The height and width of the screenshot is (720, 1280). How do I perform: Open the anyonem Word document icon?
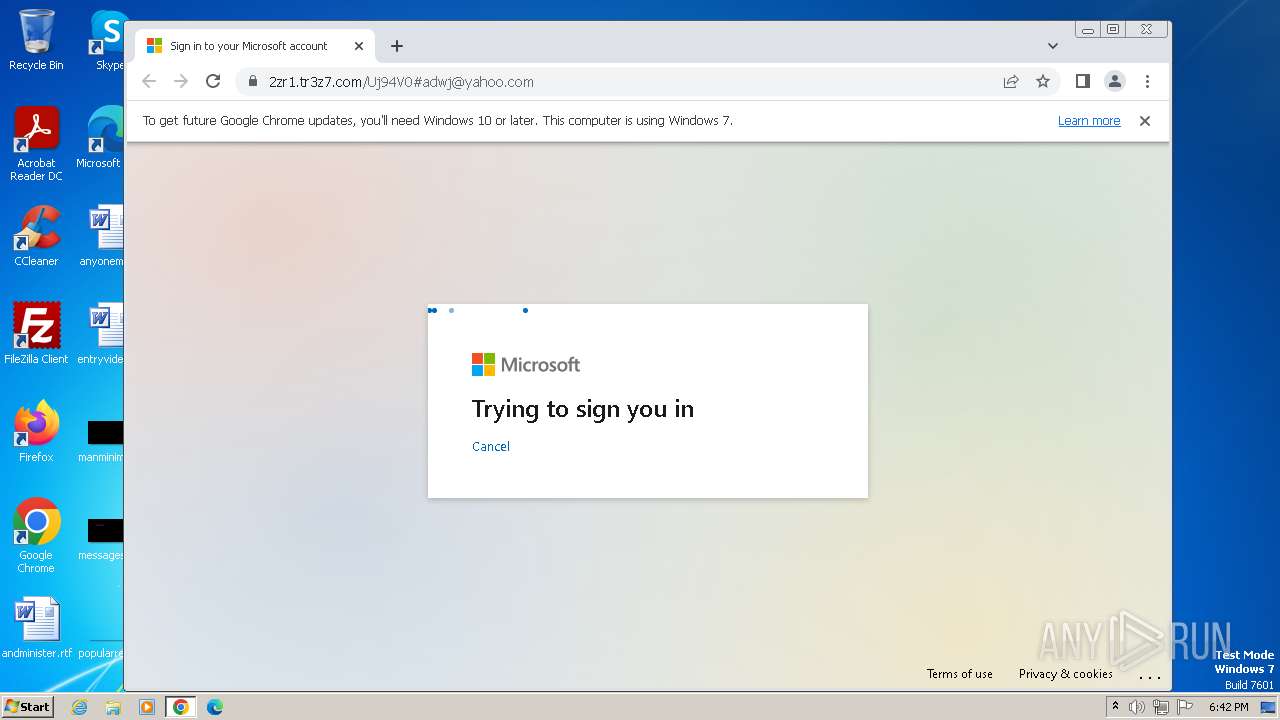102,236
